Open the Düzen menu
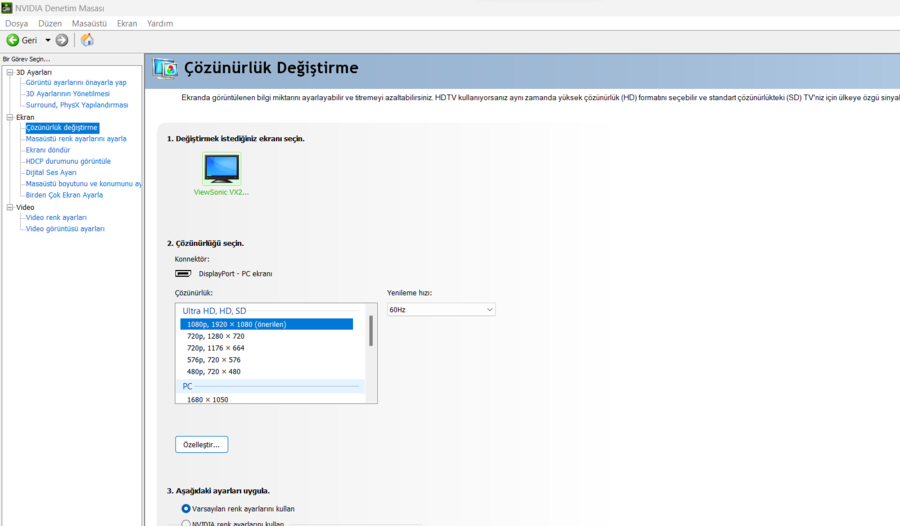 click(x=50, y=24)
